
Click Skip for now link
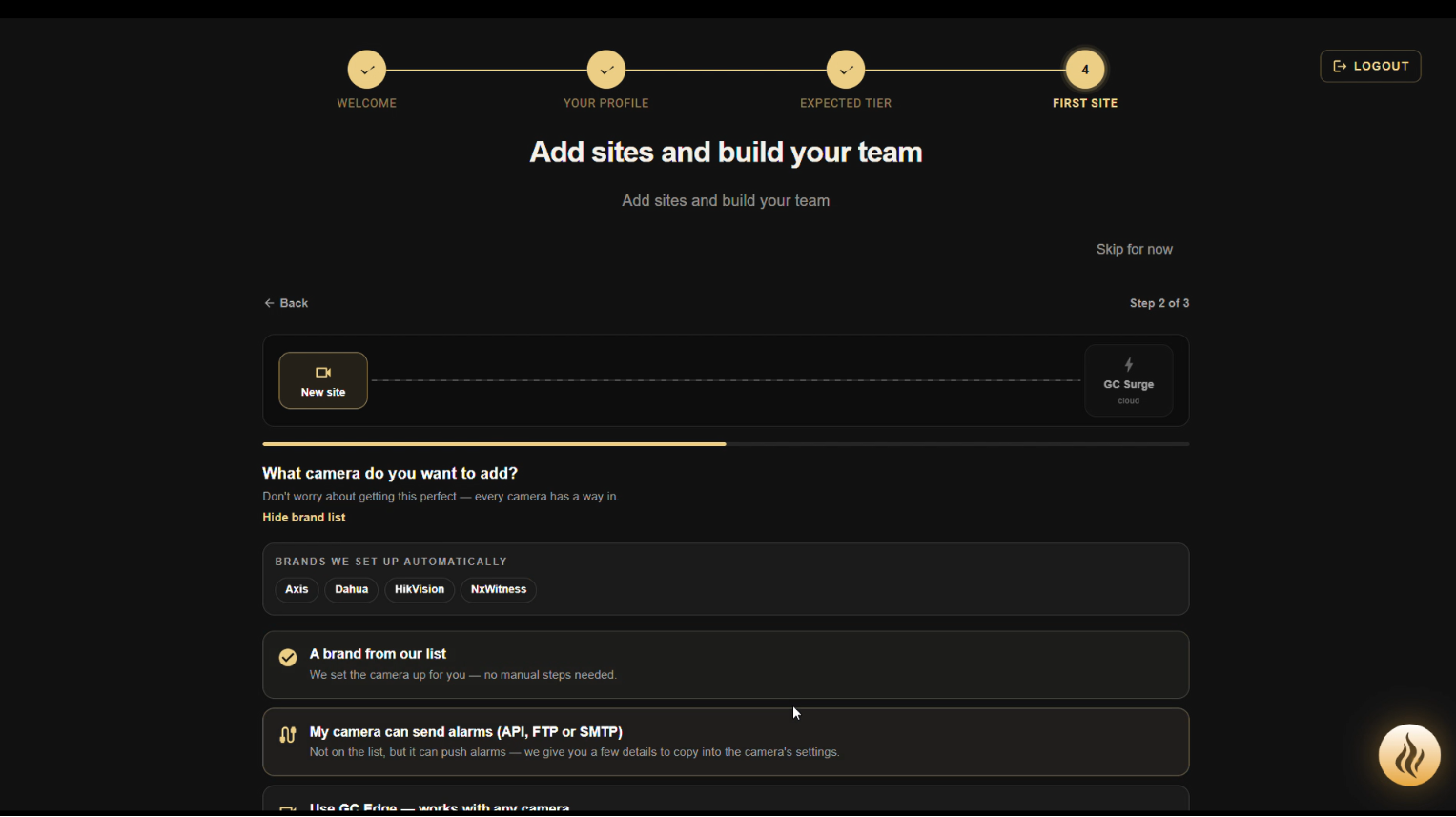coord(1134,249)
